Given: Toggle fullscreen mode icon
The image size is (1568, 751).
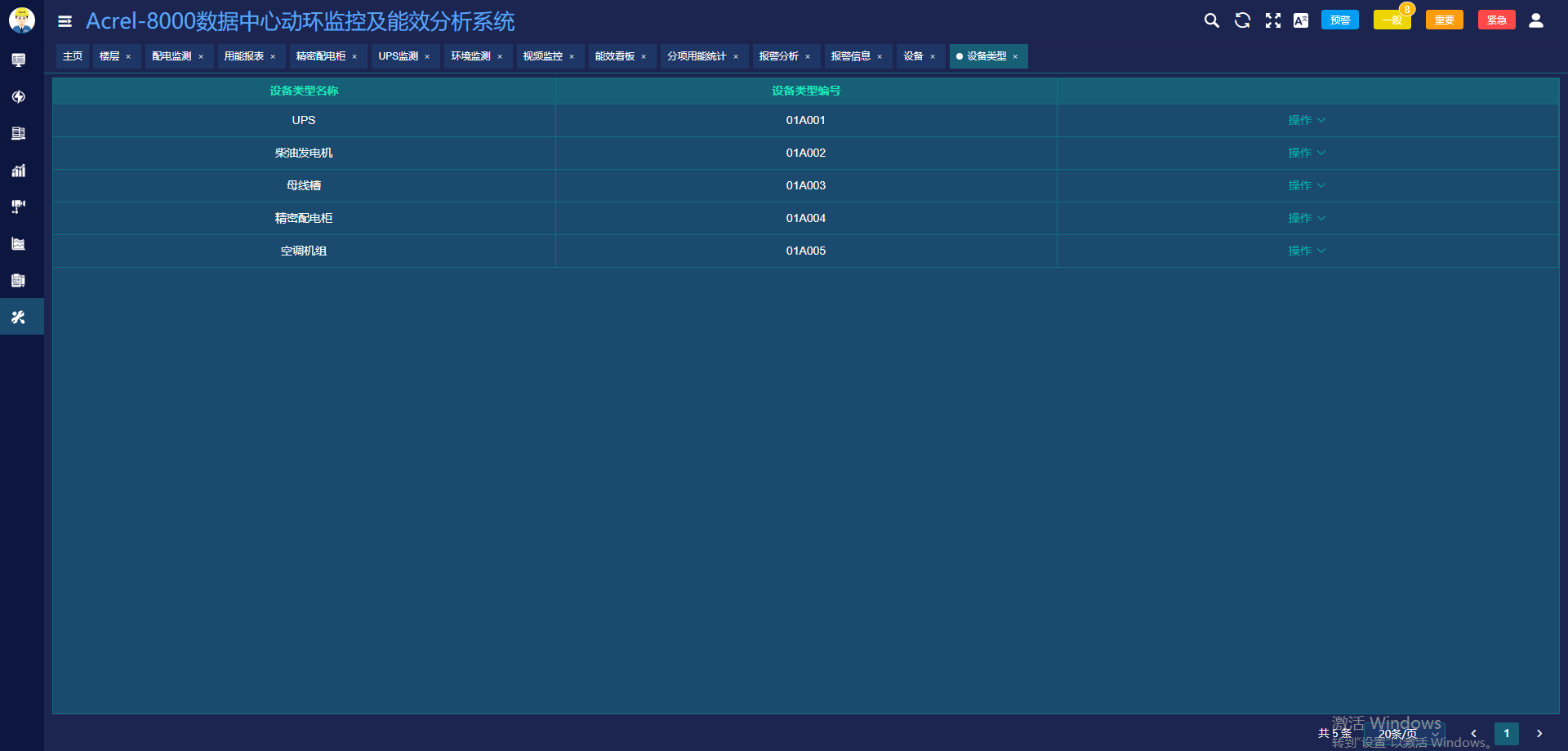Looking at the screenshot, I should [x=1272, y=20].
